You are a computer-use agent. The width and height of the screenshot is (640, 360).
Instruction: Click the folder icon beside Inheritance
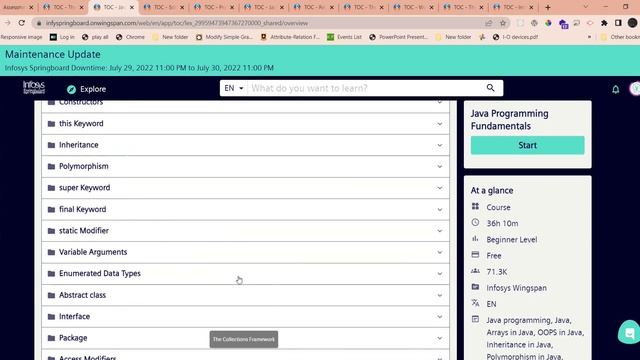[x=51, y=145]
